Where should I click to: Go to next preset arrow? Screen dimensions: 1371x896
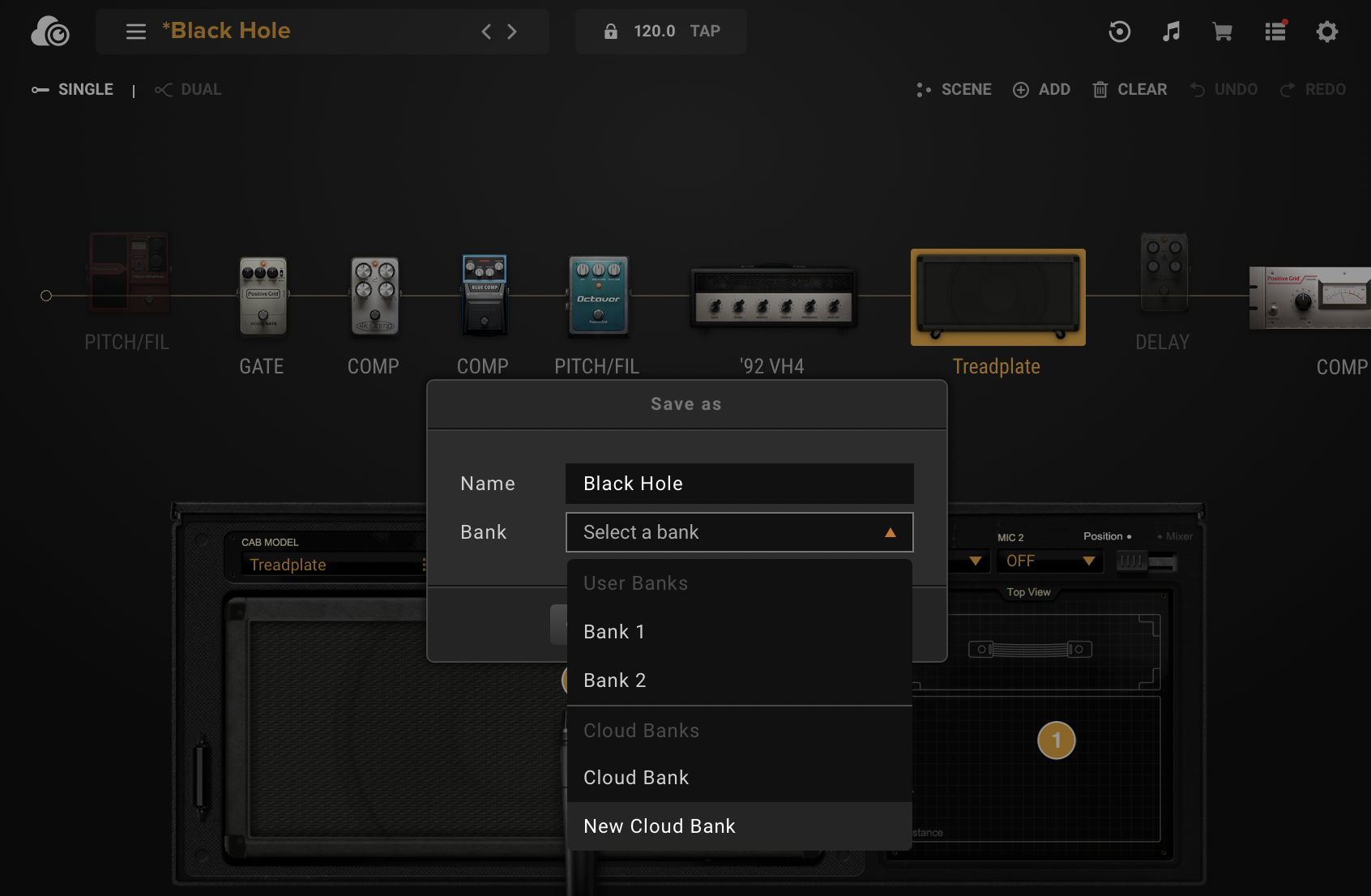512,32
